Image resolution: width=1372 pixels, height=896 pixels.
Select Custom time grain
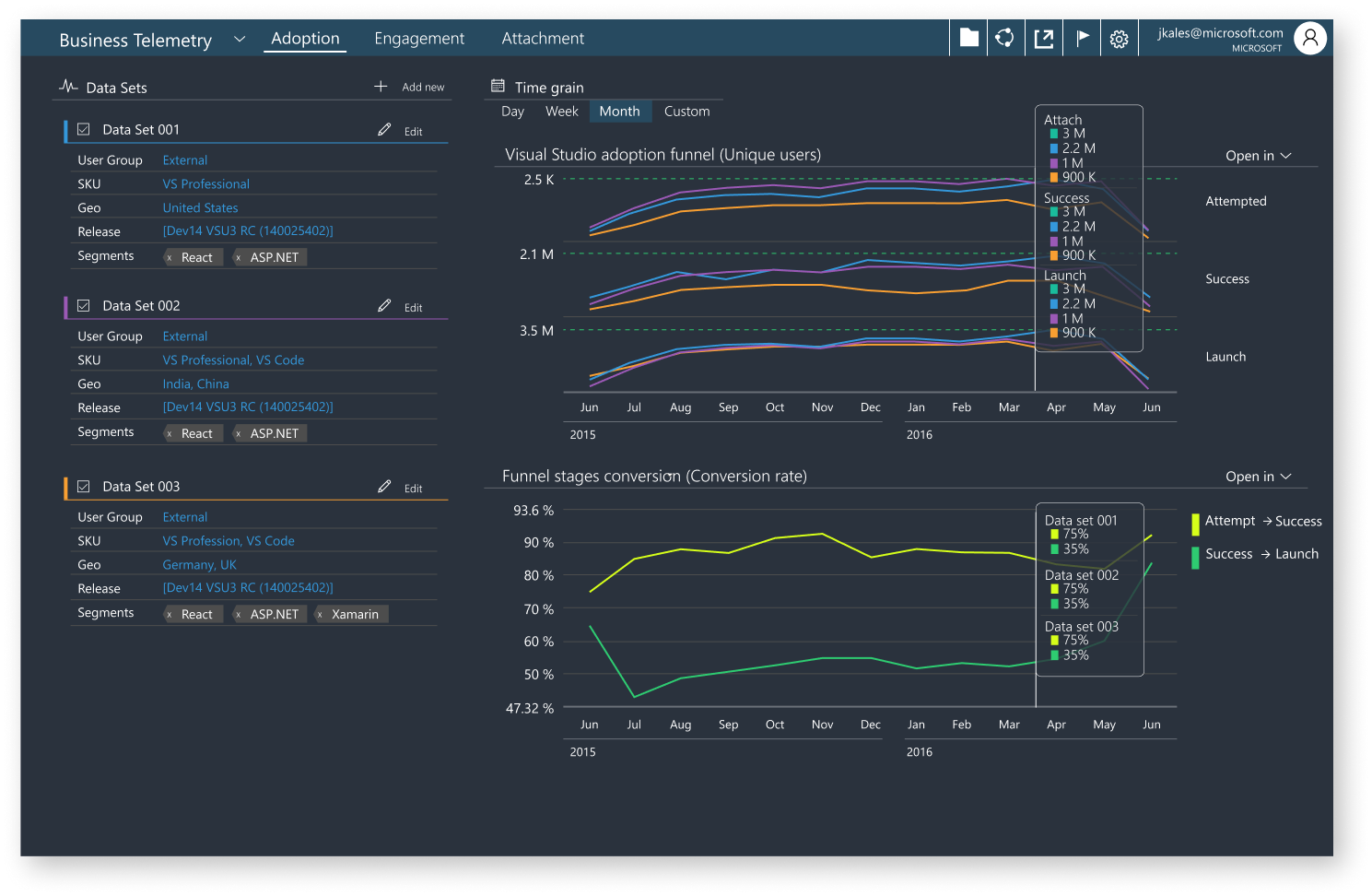687,112
